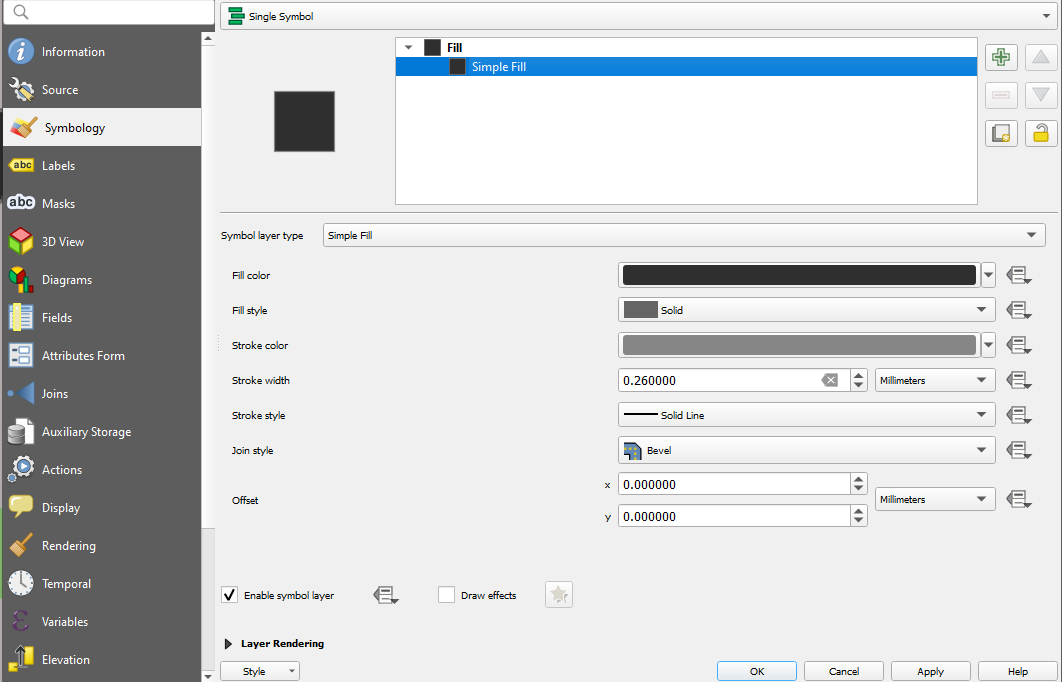Open the Symbol layer type dropdown

click(x=684, y=235)
